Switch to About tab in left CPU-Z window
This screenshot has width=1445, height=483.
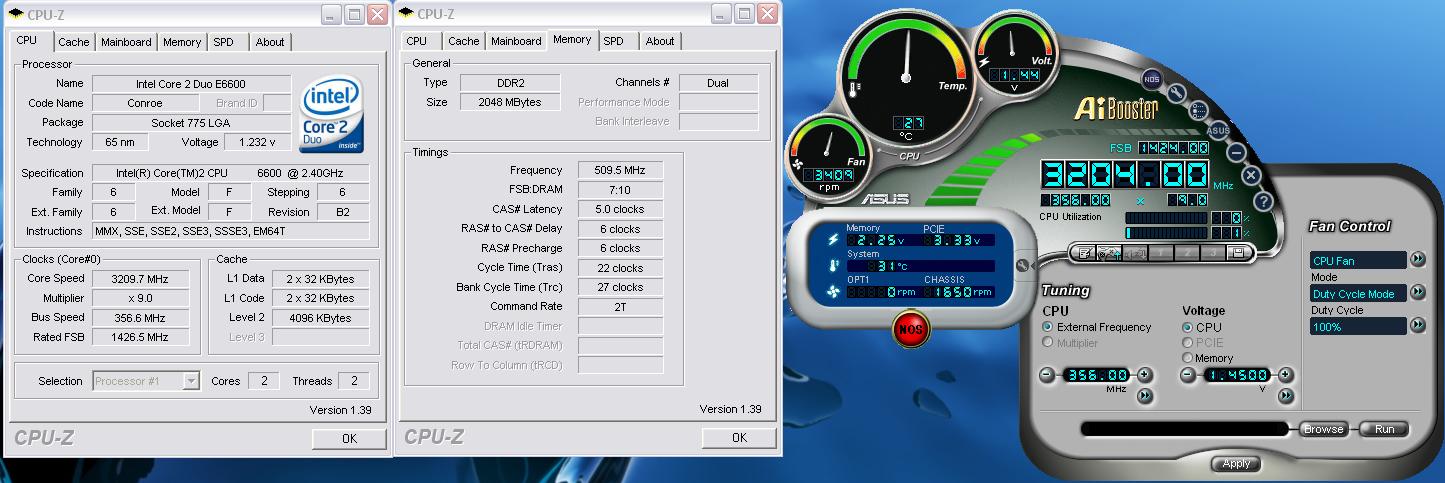270,42
